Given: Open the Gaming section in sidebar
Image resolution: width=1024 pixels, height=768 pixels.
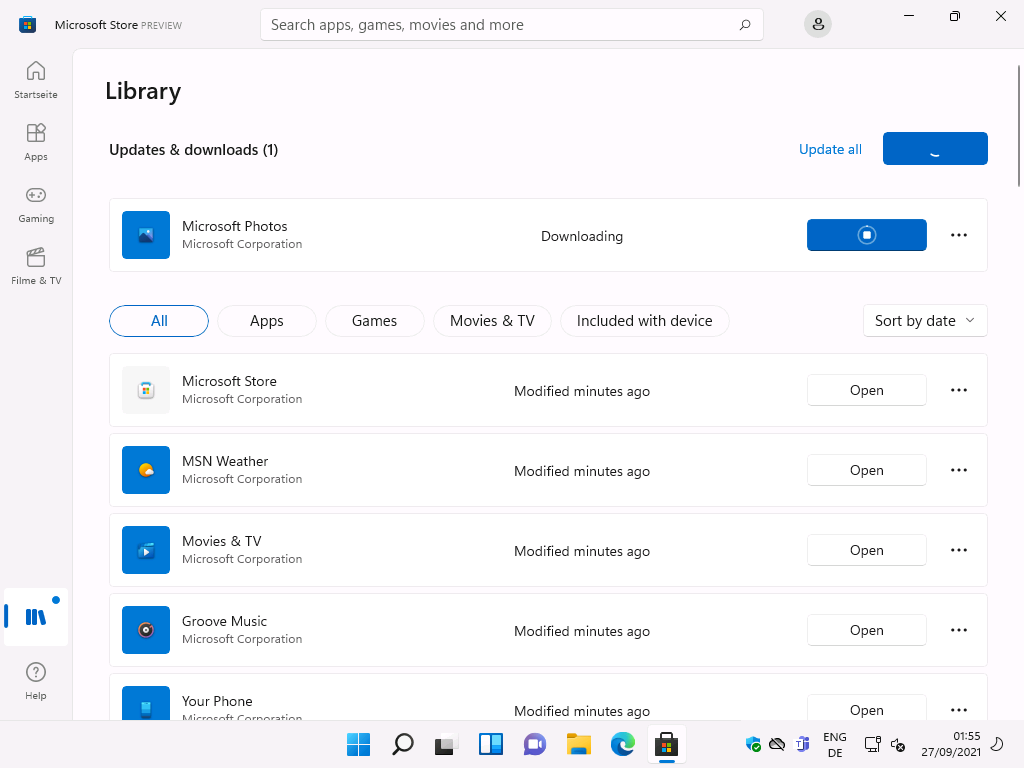Looking at the screenshot, I should [x=36, y=204].
